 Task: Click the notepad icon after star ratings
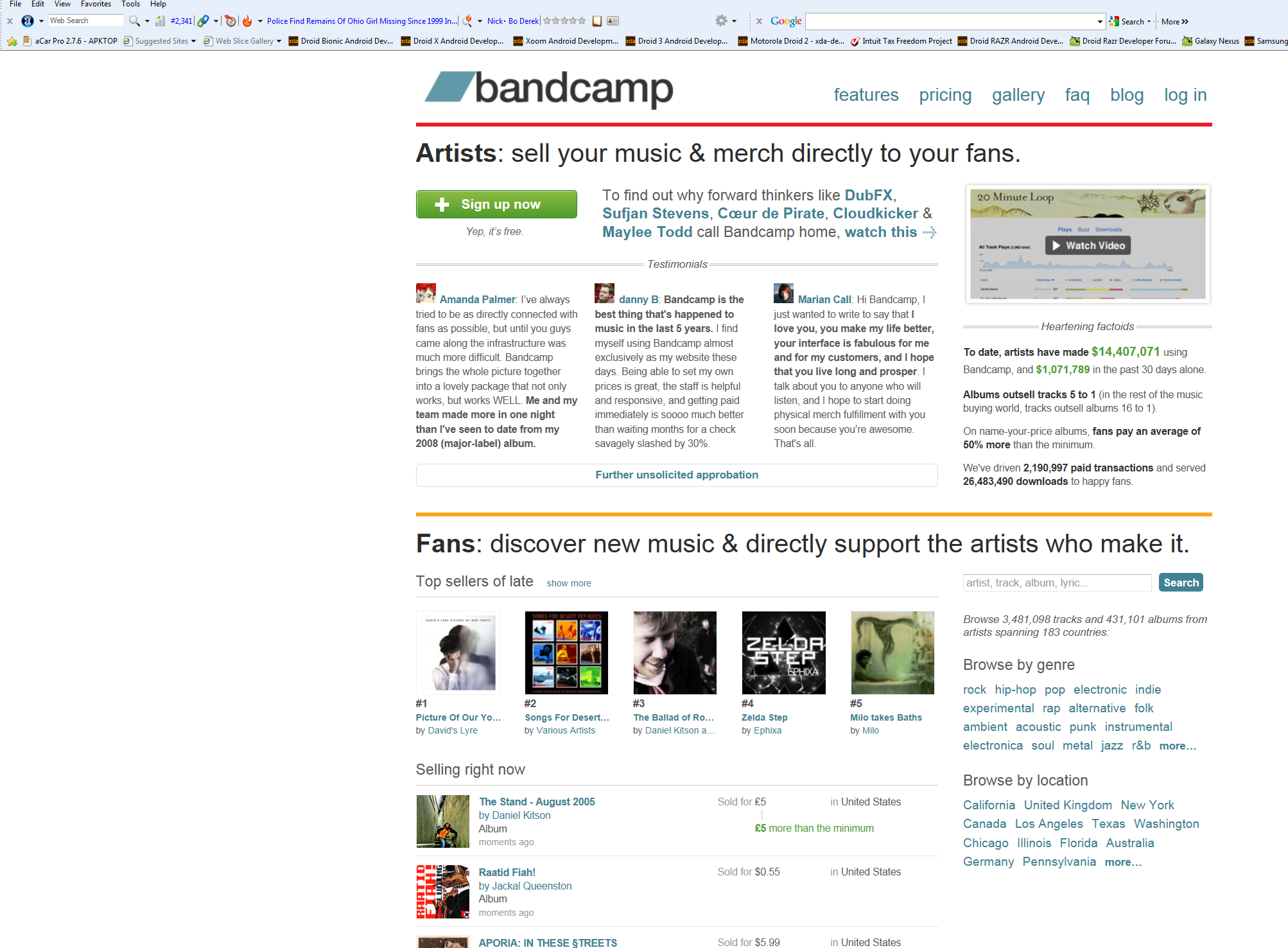(x=597, y=21)
